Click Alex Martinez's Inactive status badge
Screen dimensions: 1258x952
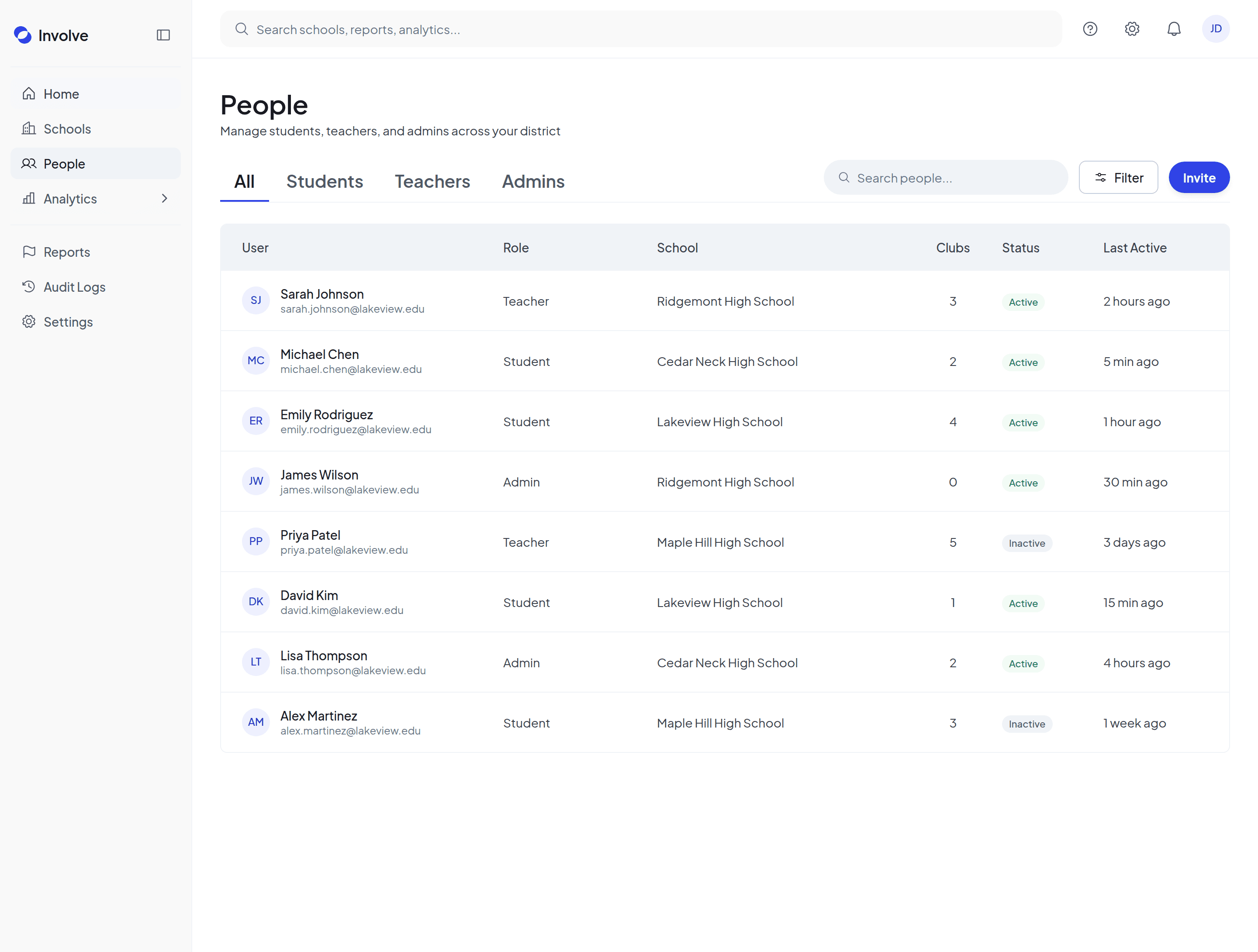(1026, 724)
